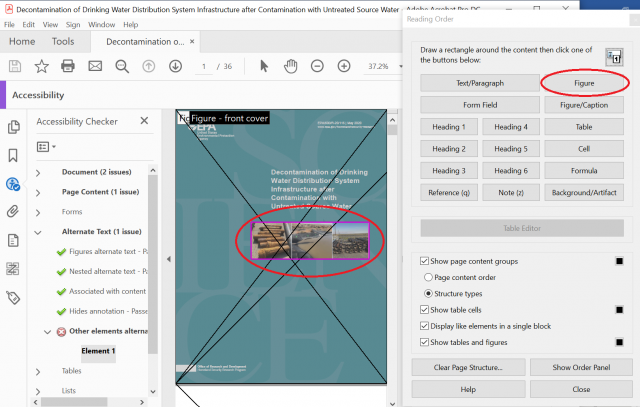The width and height of the screenshot is (640, 407).
Task: Toggle Show page content groups checkbox
Action: [425, 261]
